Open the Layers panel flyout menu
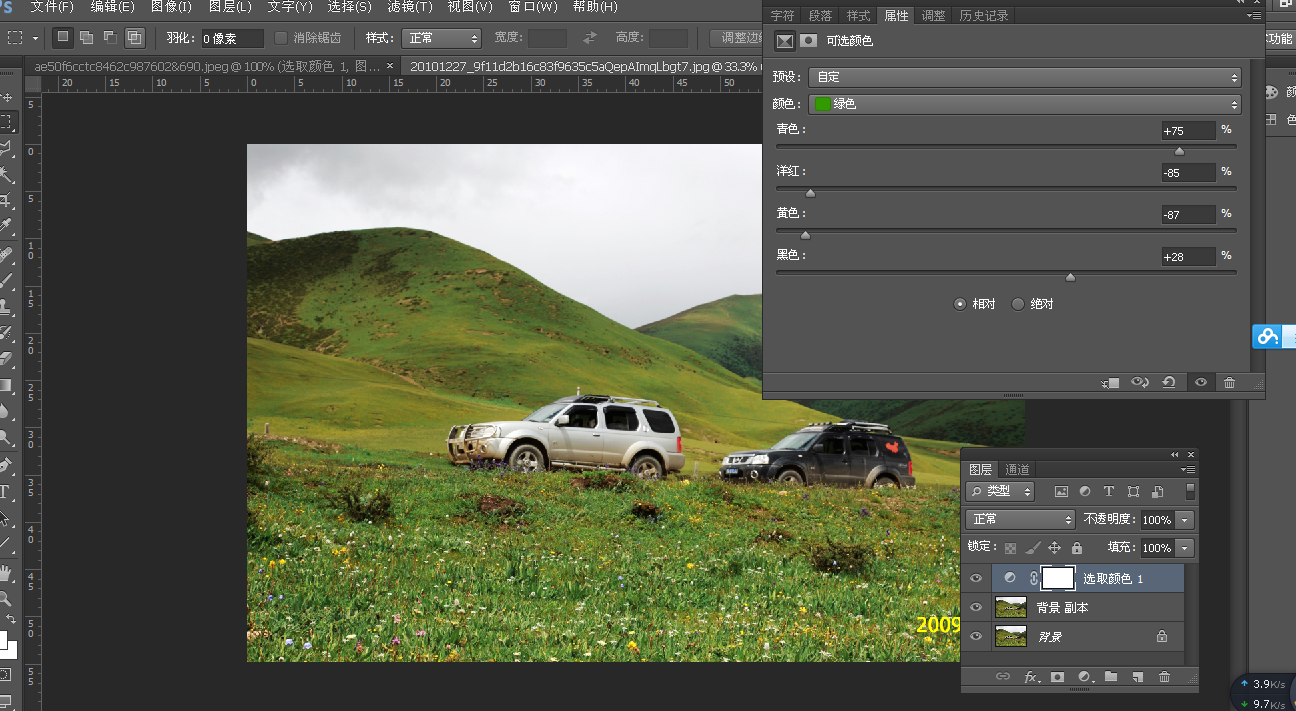1296x711 pixels. 1188,469
